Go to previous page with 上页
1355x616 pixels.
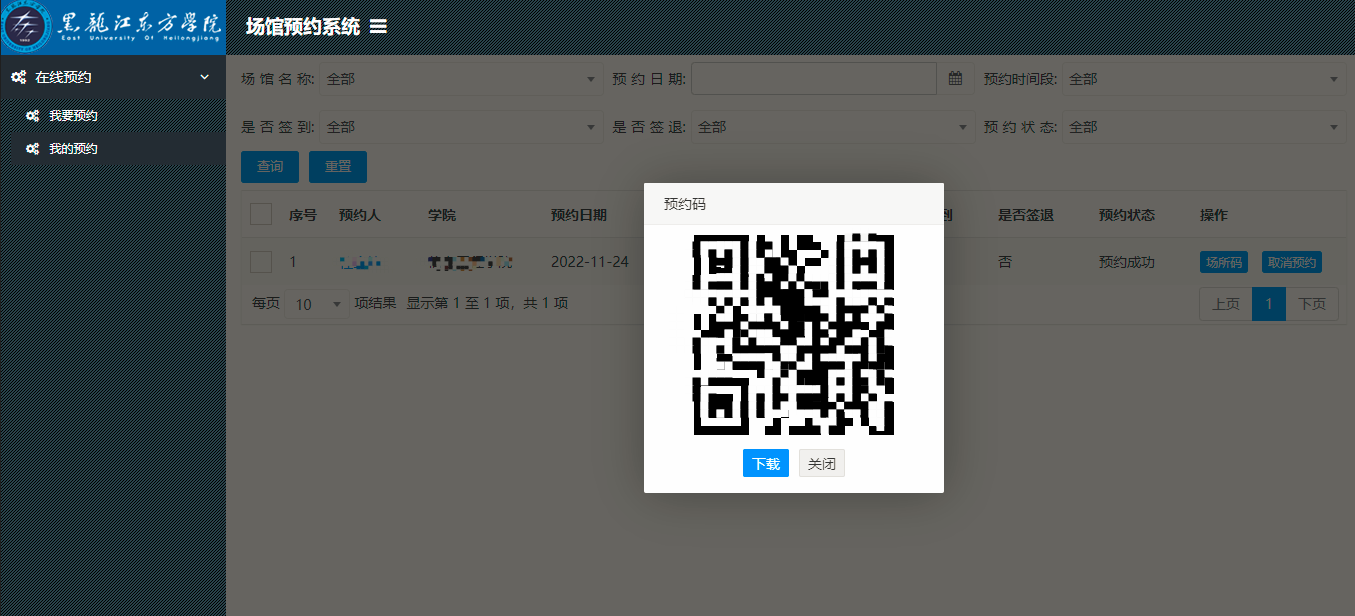pos(1226,304)
